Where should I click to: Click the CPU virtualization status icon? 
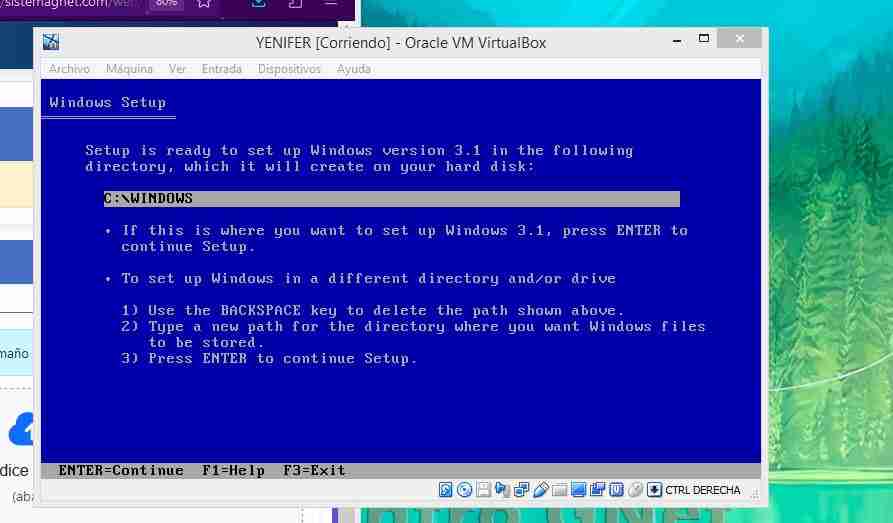click(x=616, y=490)
